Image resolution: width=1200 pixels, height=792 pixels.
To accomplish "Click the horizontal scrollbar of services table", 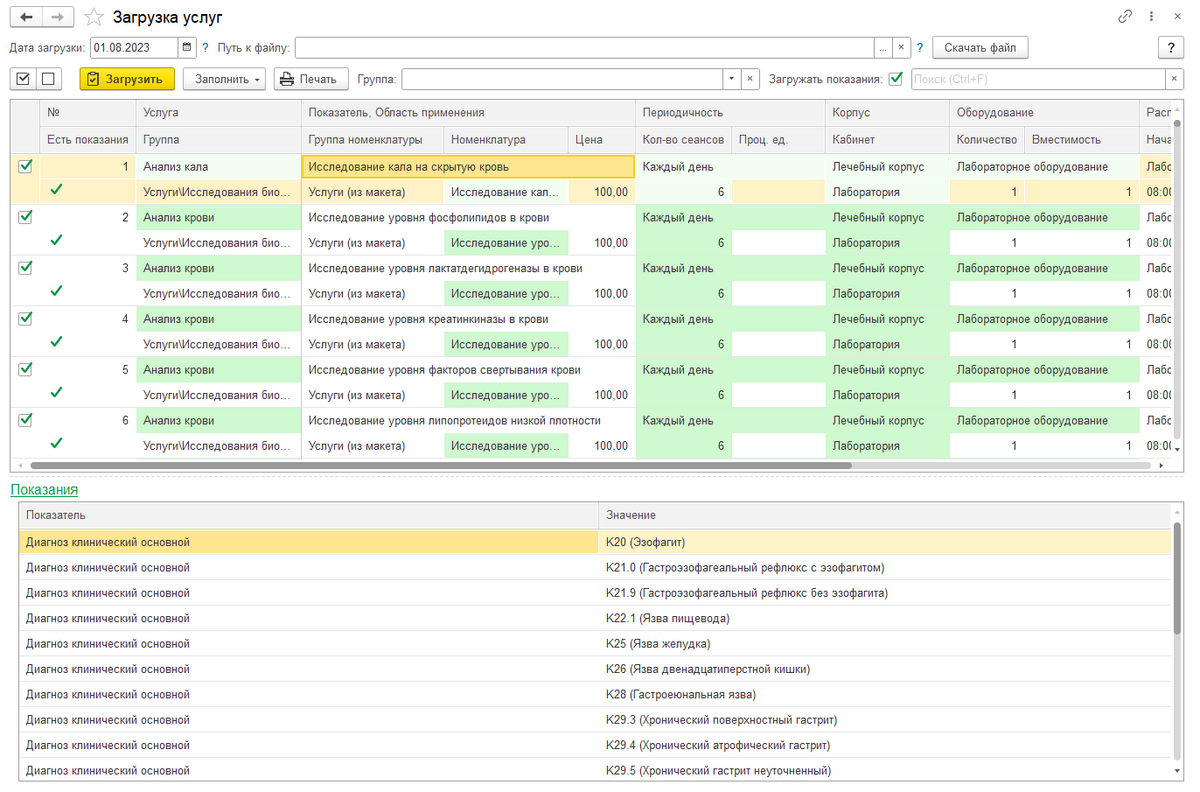I will point(440,465).
